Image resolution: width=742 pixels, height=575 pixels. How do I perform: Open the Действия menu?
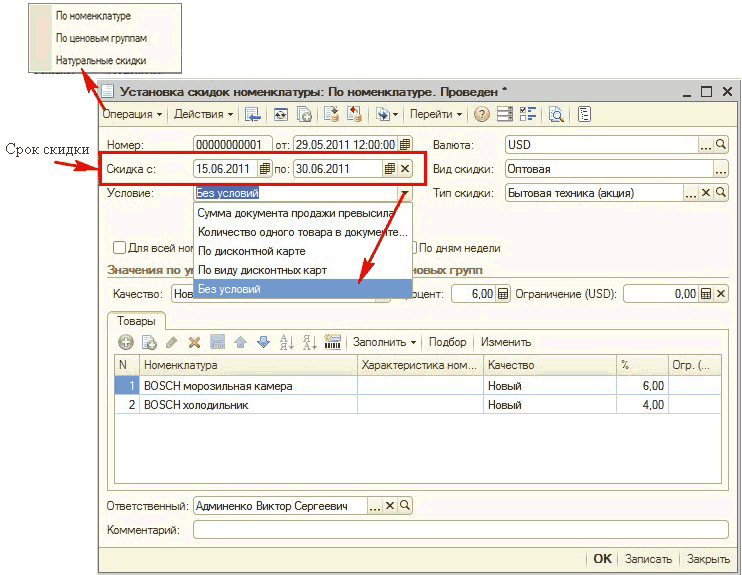(x=203, y=115)
